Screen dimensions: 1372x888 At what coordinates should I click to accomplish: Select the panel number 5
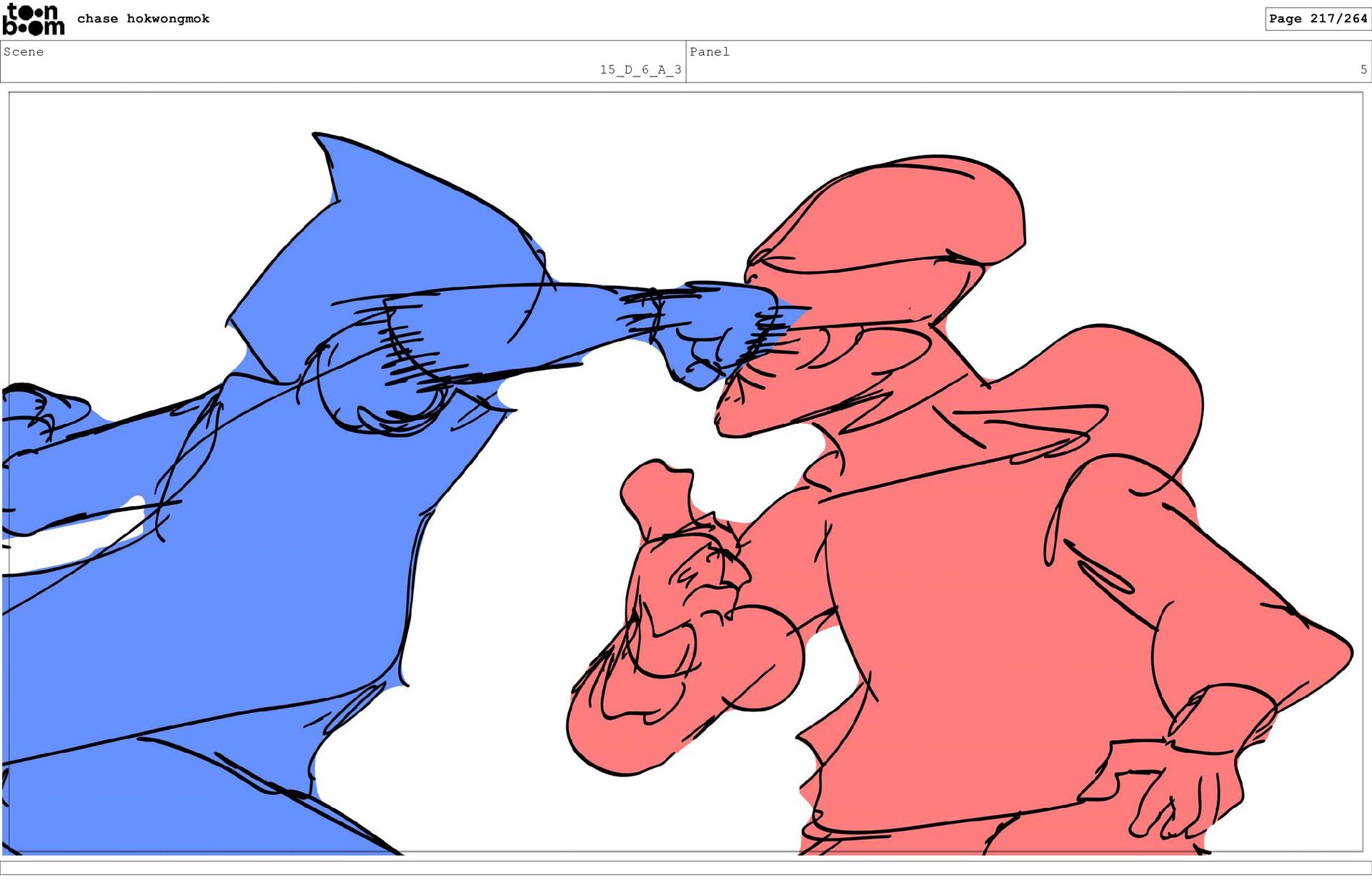pyautogui.click(x=1363, y=69)
